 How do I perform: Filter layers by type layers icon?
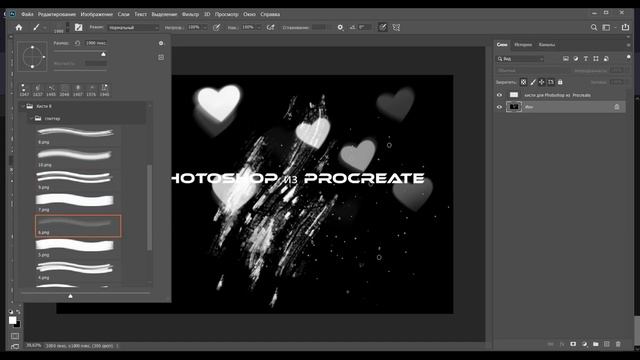point(586,59)
